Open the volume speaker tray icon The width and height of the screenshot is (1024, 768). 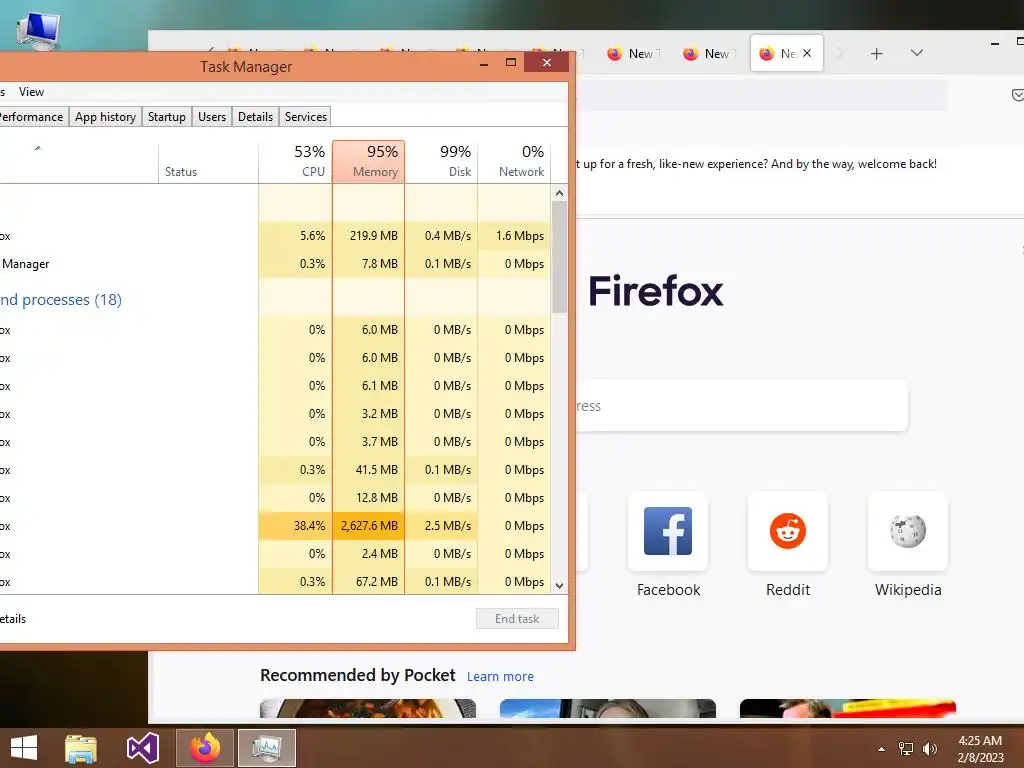pos(930,749)
